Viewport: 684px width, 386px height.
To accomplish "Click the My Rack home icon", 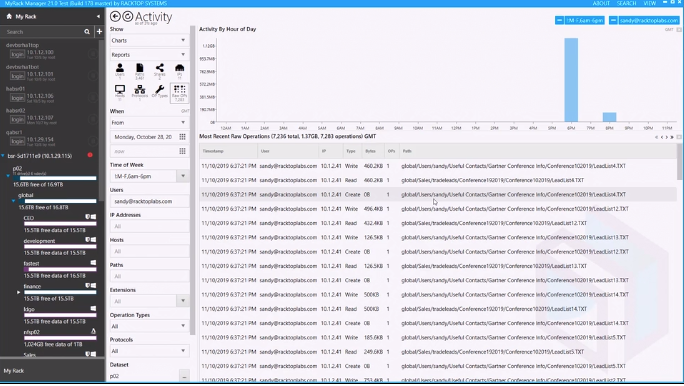I will [9, 16].
